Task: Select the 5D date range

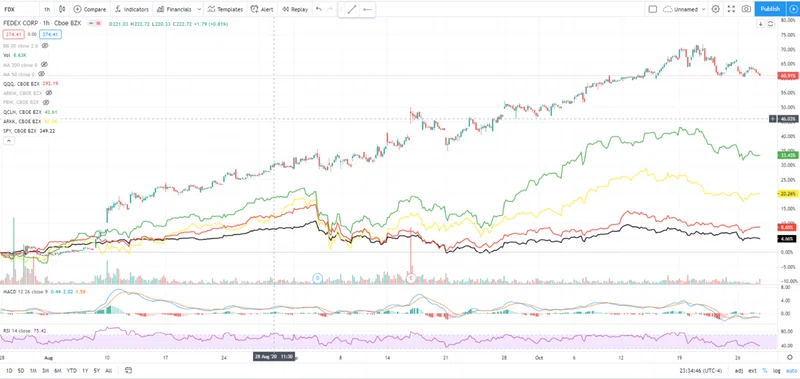Action: coord(20,370)
